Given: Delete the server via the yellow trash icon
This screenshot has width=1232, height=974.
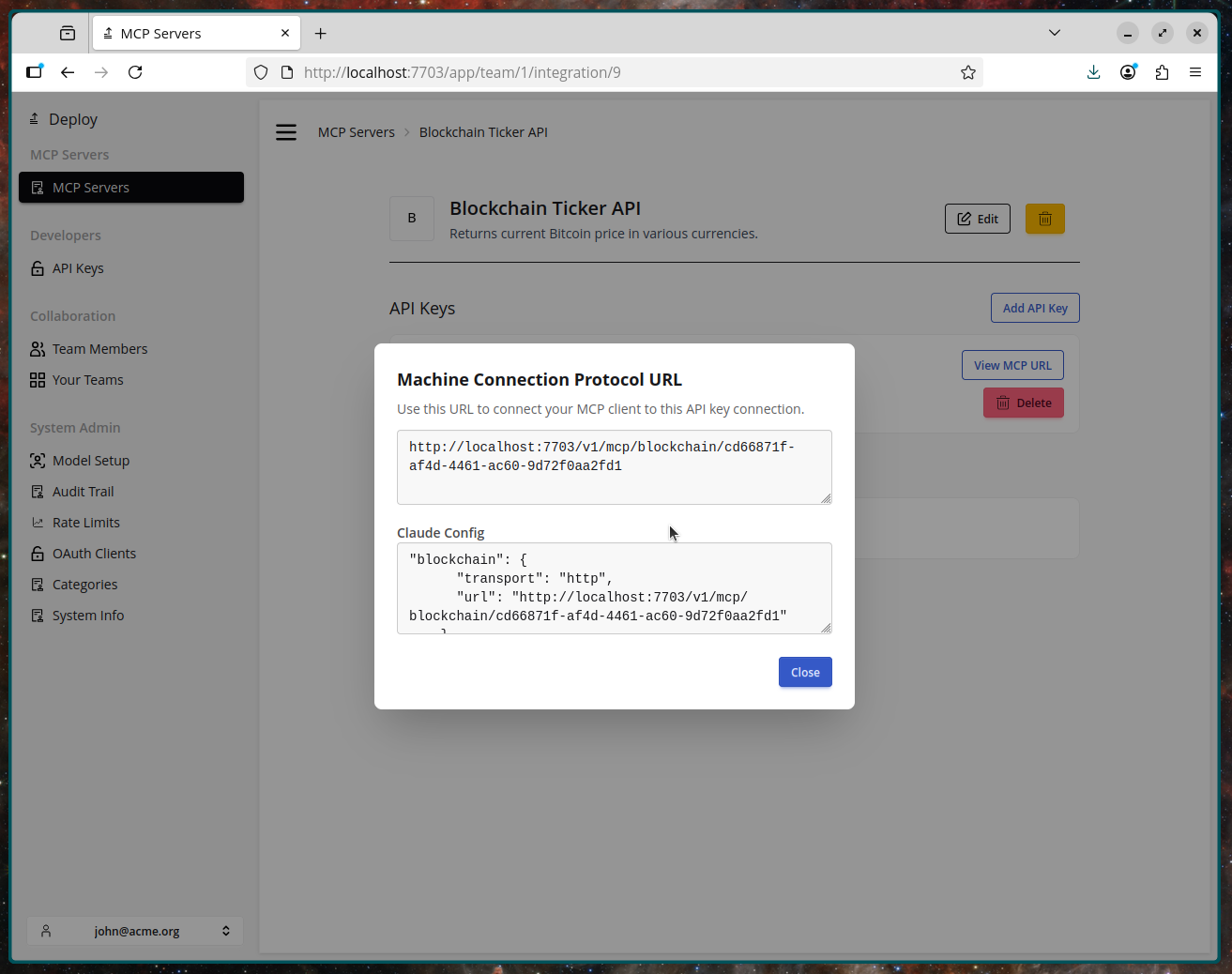Looking at the screenshot, I should pyautogui.click(x=1044, y=218).
